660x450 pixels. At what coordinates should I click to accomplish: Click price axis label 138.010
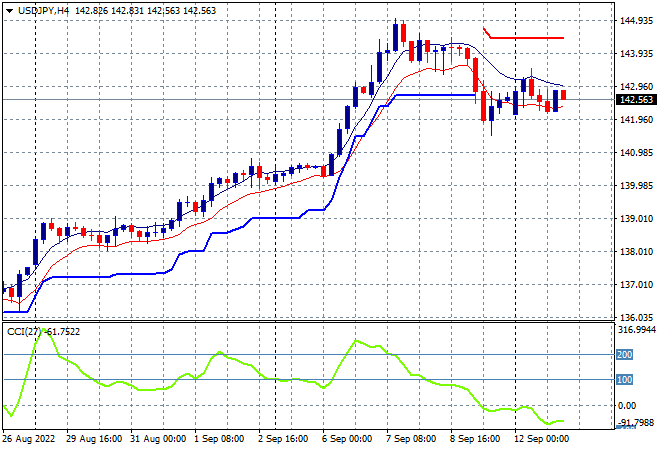click(636, 252)
